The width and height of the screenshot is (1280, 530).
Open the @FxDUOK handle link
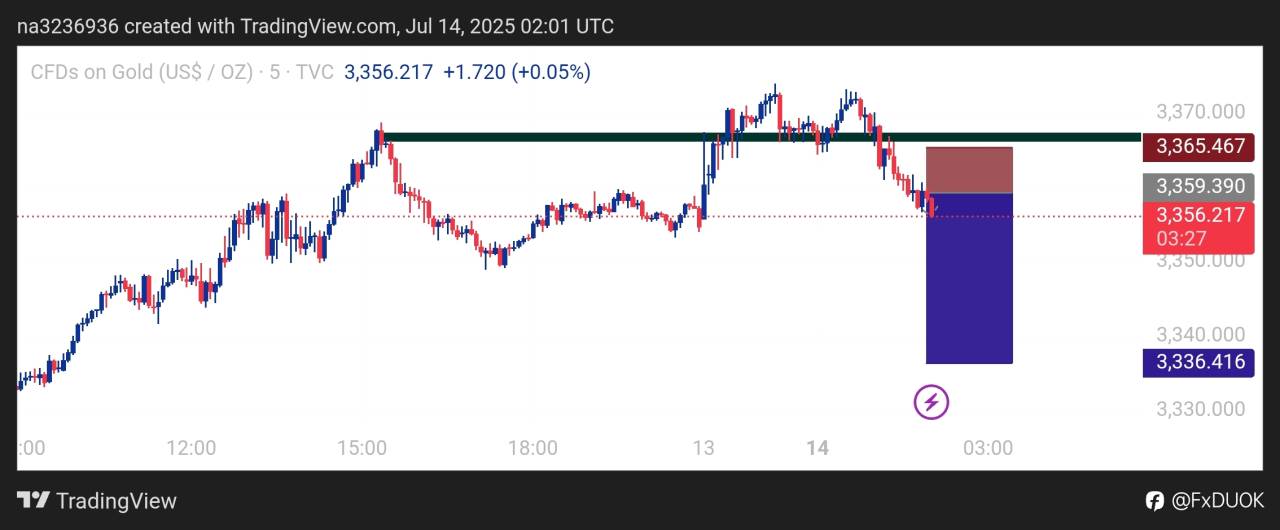click(x=1219, y=501)
